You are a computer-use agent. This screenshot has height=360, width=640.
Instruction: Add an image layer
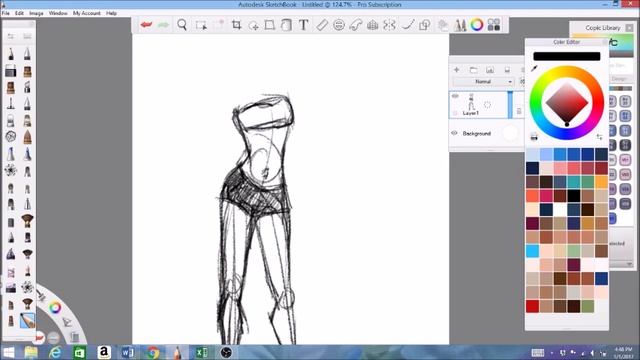pyautogui.click(x=490, y=70)
